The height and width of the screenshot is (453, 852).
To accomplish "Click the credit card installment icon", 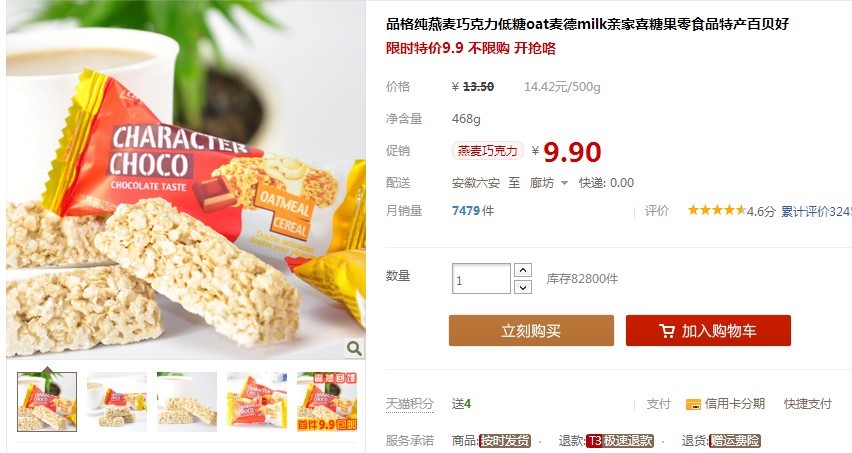I will 693,404.
